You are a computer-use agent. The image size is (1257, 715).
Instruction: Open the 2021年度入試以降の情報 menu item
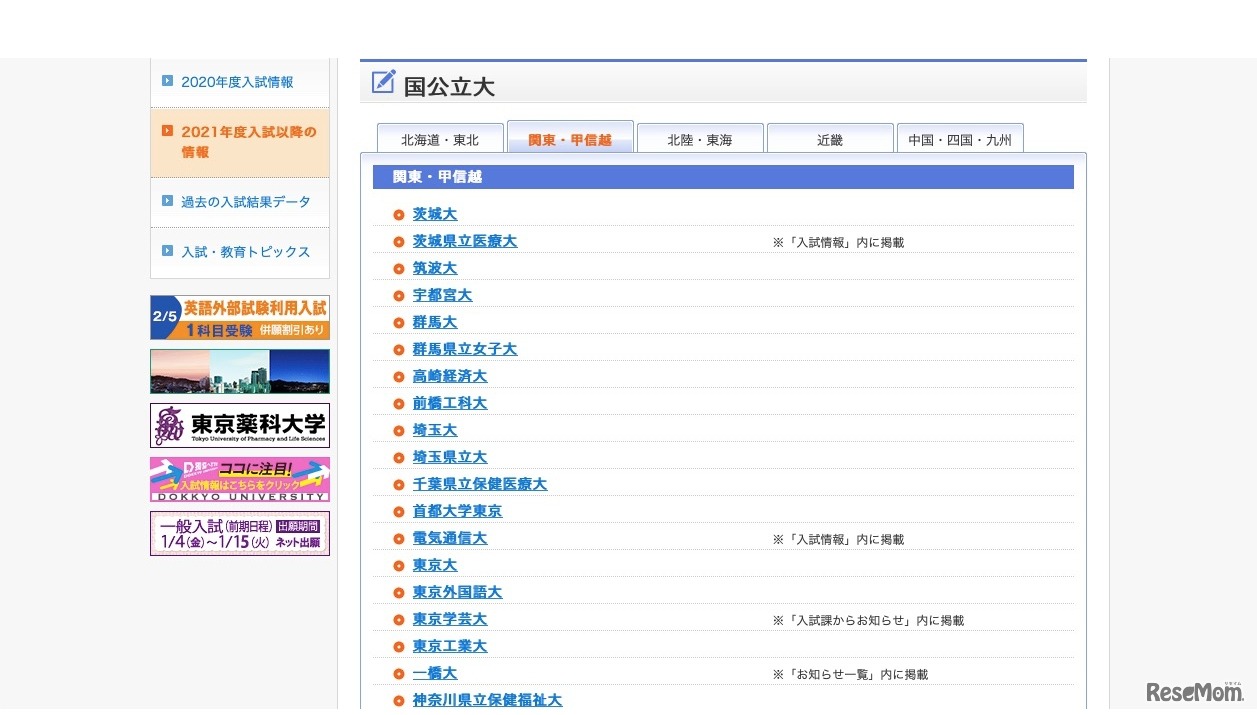click(x=248, y=142)
